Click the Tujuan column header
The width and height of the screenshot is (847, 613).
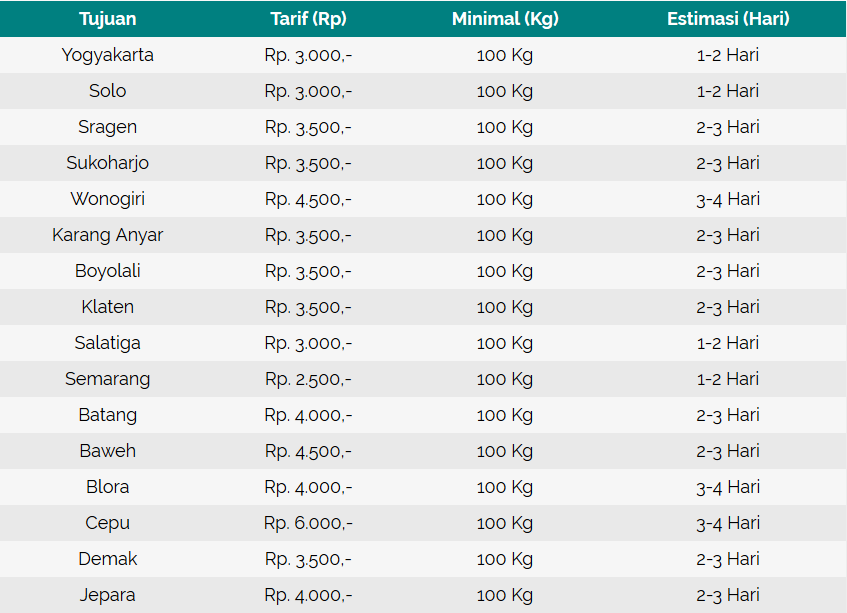click(x=108, y=19)
